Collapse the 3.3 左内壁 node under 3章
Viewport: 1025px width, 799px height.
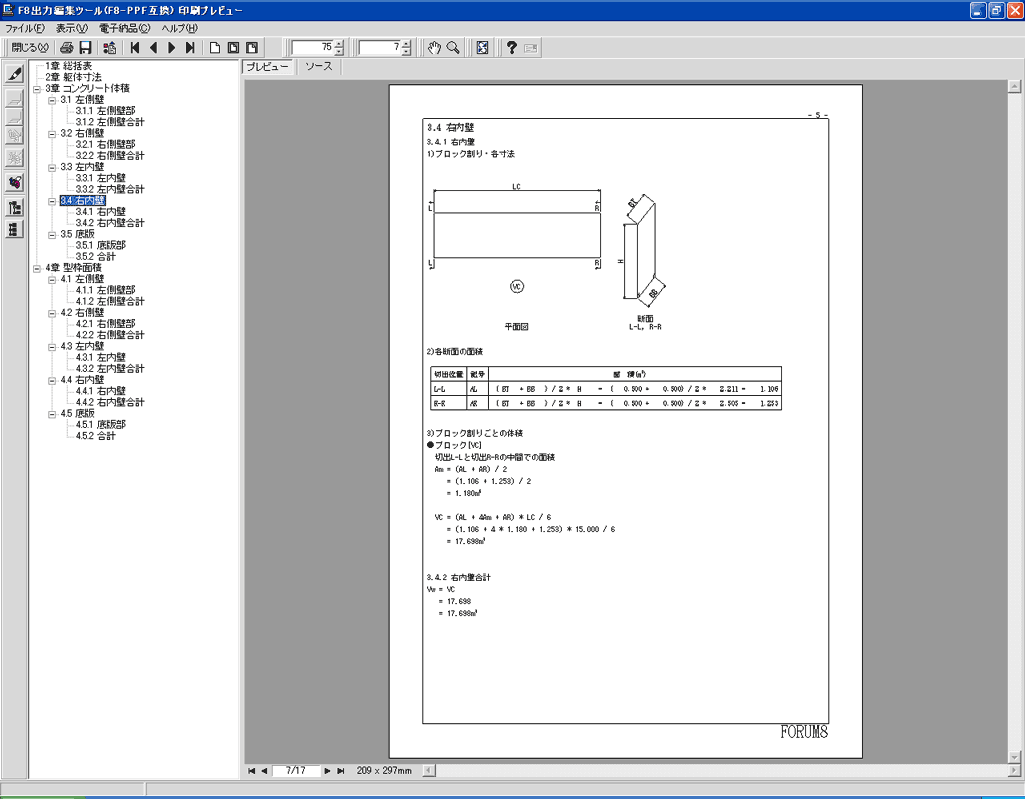point(52,167)
